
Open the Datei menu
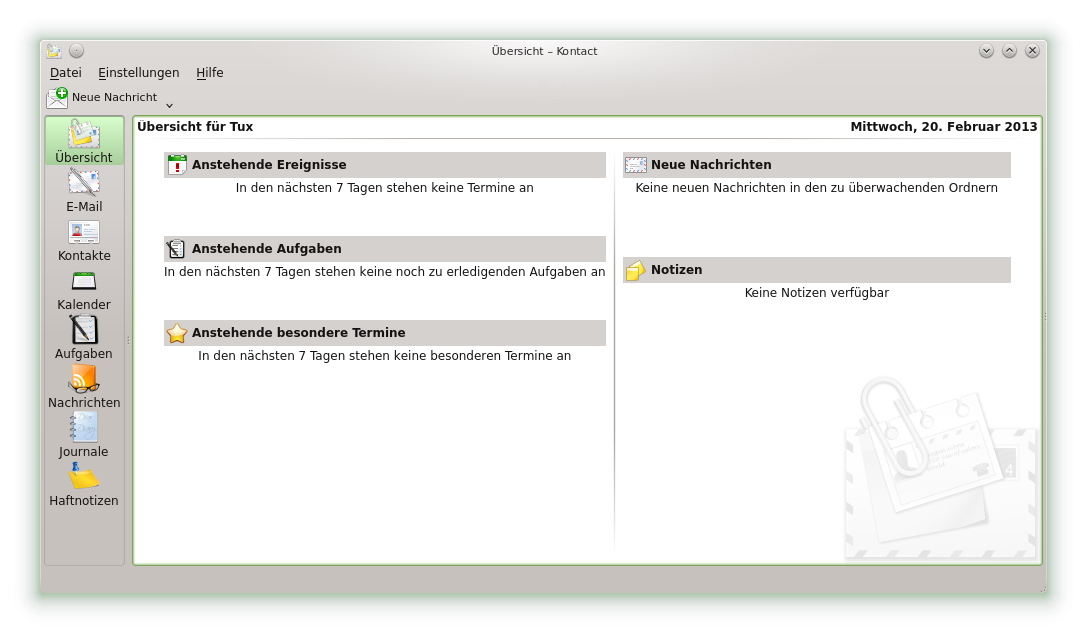(66, 73)
